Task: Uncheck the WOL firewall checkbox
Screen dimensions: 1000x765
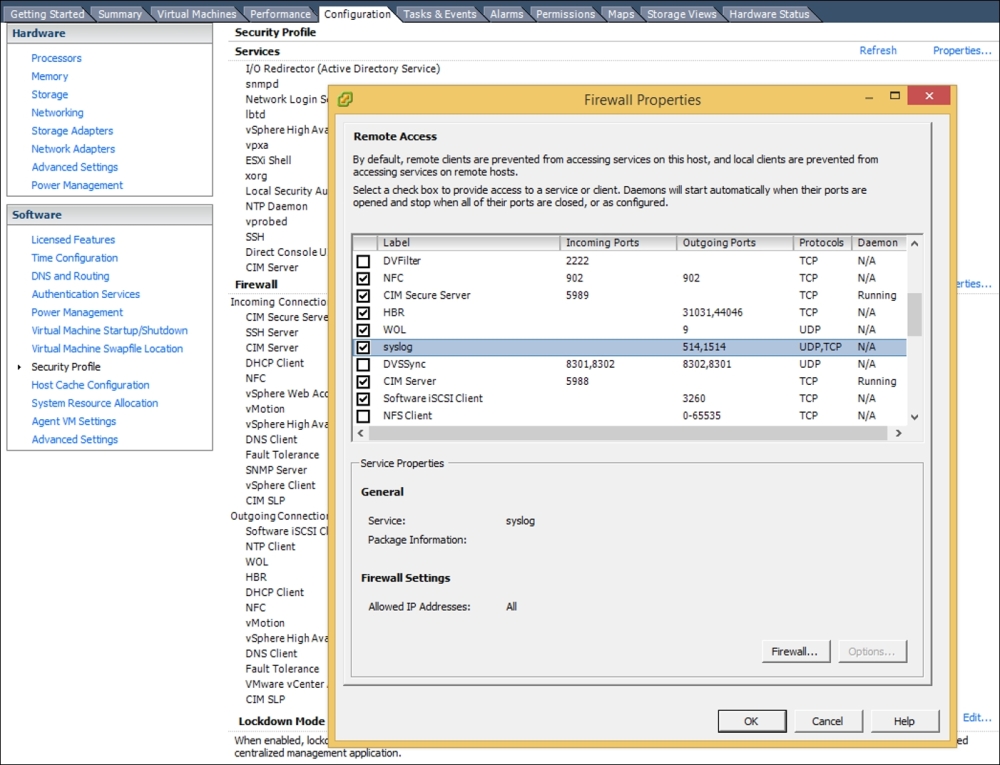Action: (x=363, y=330)
